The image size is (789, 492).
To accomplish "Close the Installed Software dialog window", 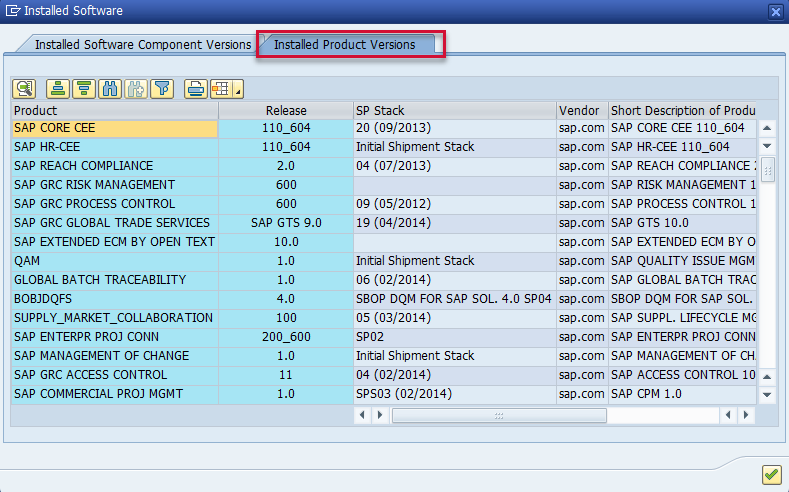I will [x=775, y=11].
